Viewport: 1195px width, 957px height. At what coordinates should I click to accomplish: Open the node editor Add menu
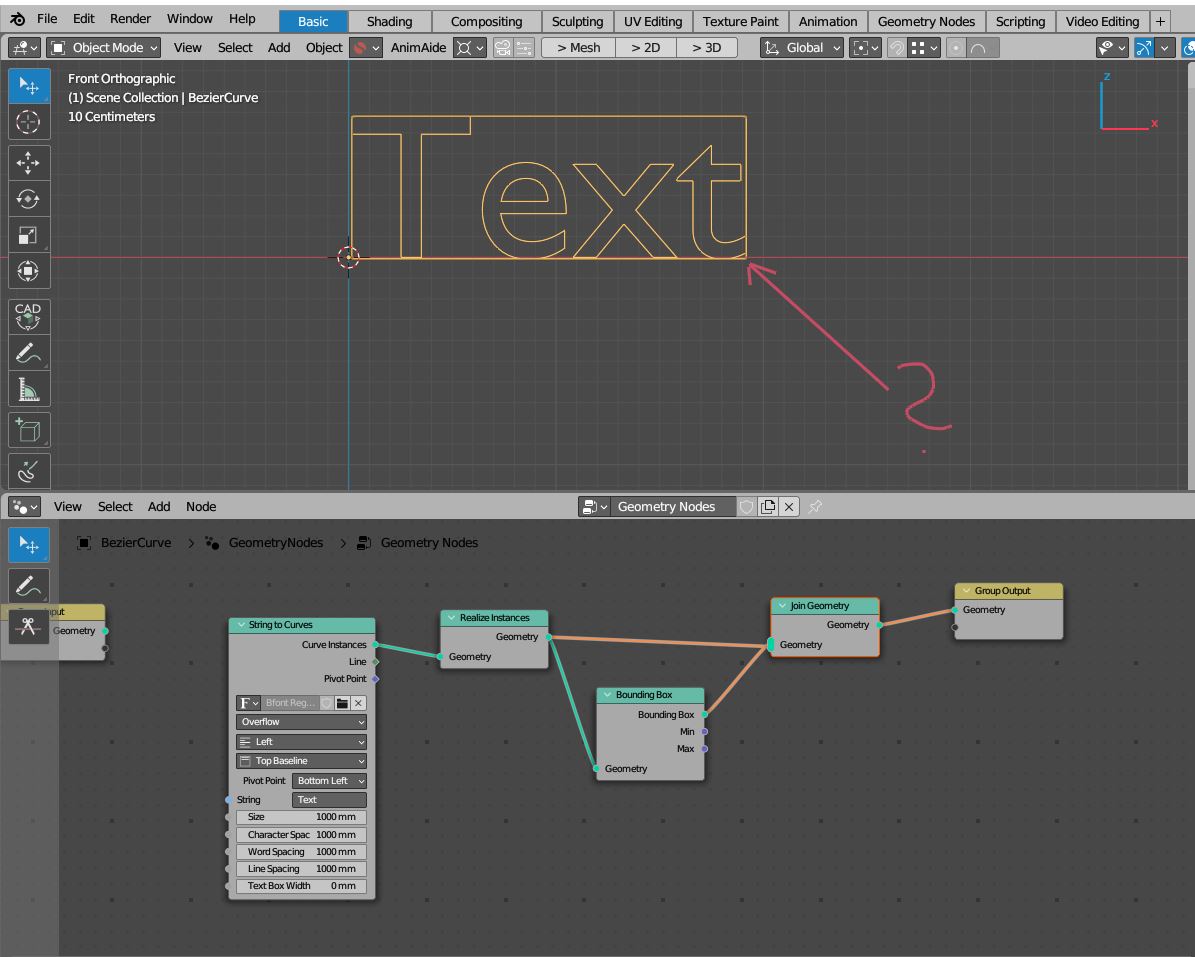pyautogui.click(x=159, y=507)
